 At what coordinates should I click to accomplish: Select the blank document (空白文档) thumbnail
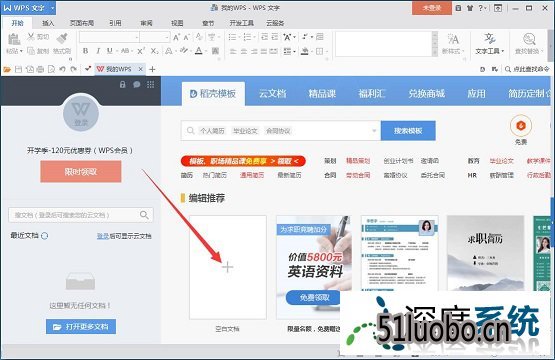(x=228, y=267)
